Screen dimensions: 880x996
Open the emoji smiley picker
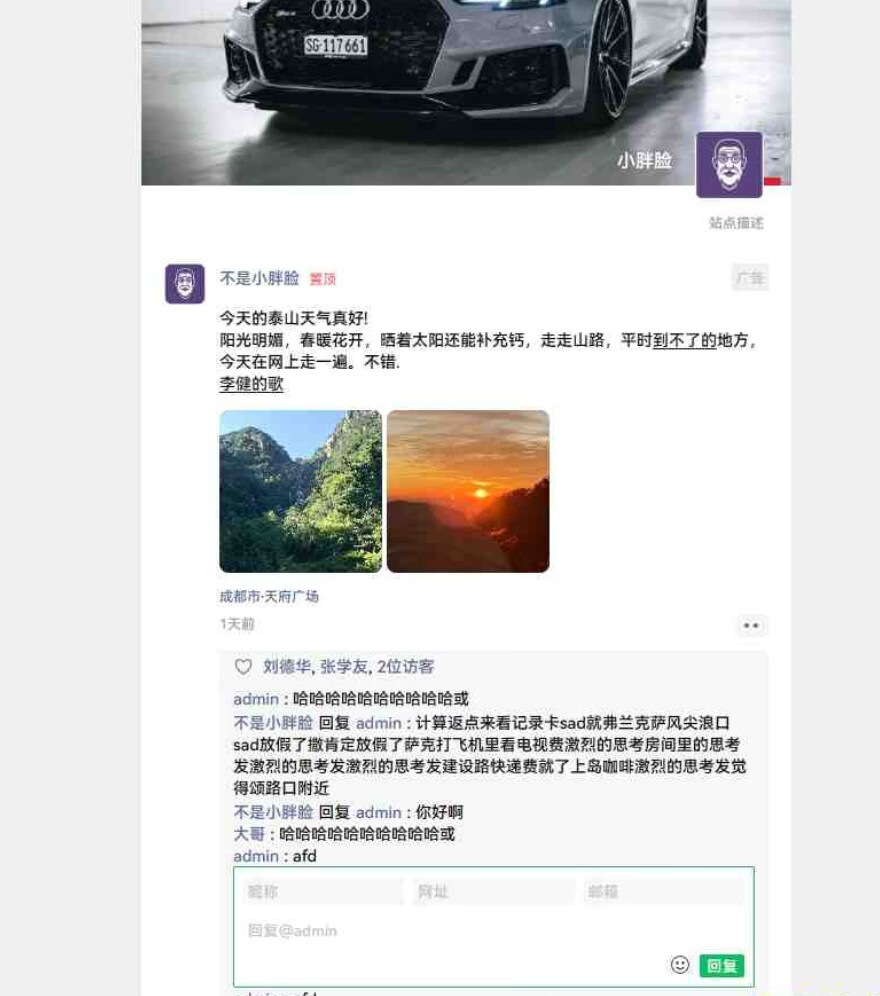tap(680, 965)
